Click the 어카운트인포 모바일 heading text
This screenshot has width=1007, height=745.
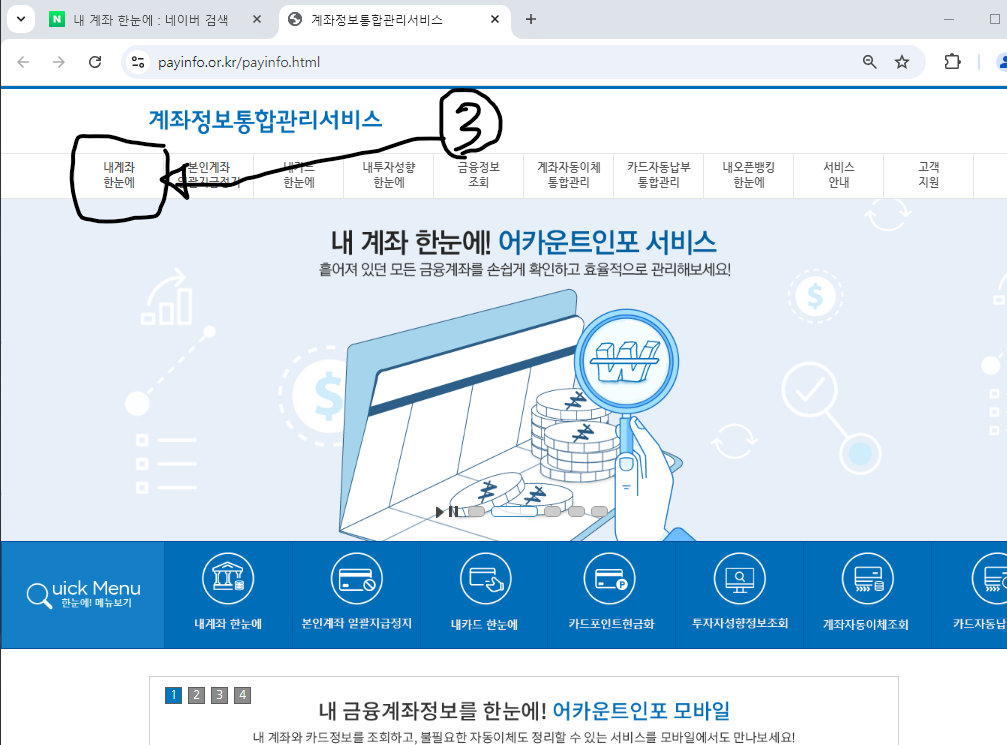coord(641,711)
